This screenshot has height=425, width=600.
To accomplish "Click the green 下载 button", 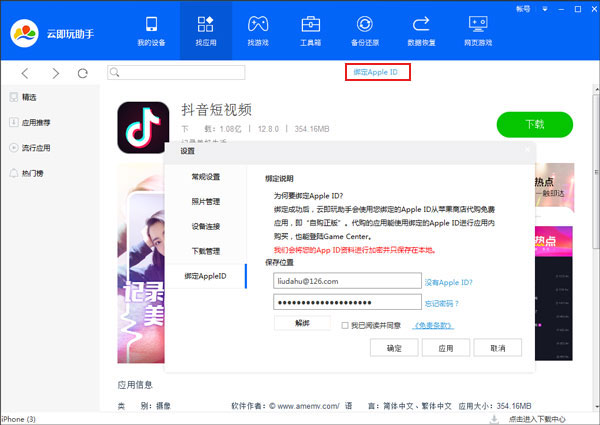I will pos(535,124).
